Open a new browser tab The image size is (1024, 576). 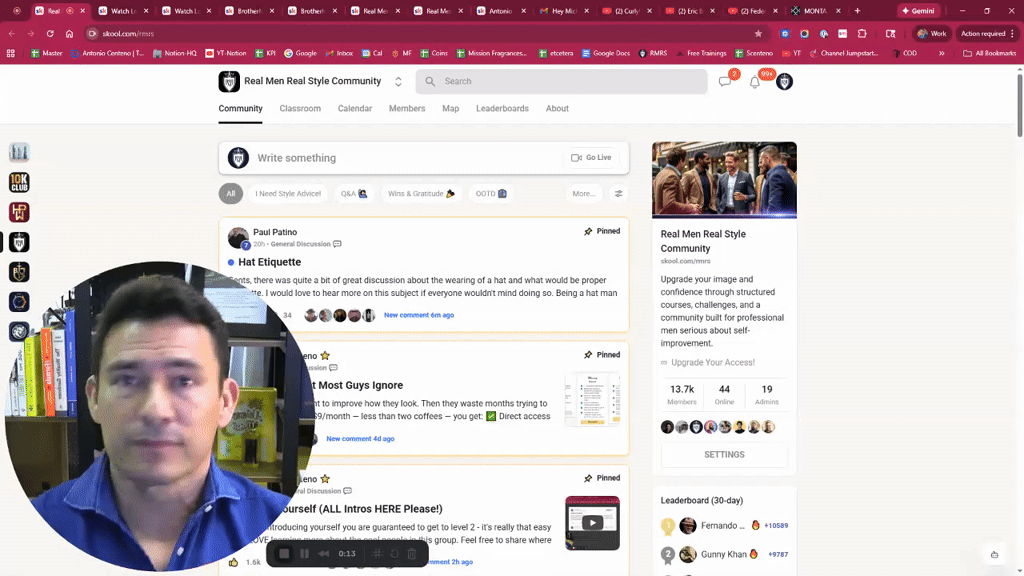857,10
